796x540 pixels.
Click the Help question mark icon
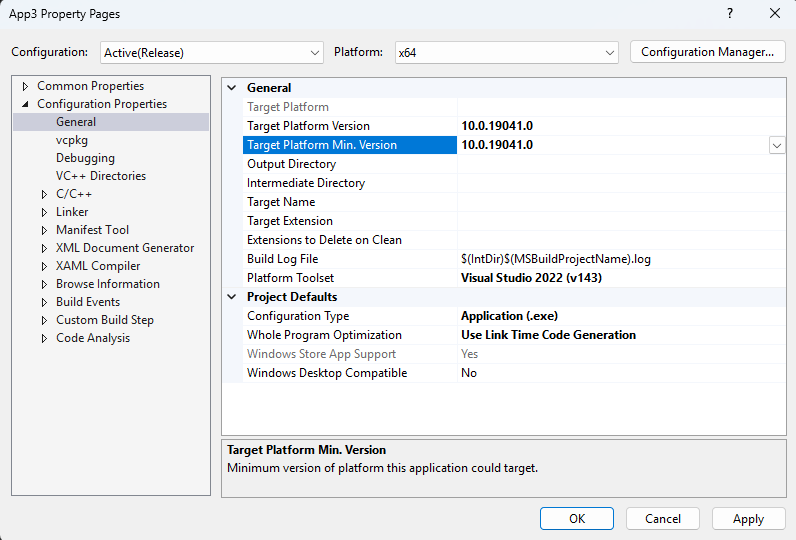pyautogui.click(x=729, y=14)
